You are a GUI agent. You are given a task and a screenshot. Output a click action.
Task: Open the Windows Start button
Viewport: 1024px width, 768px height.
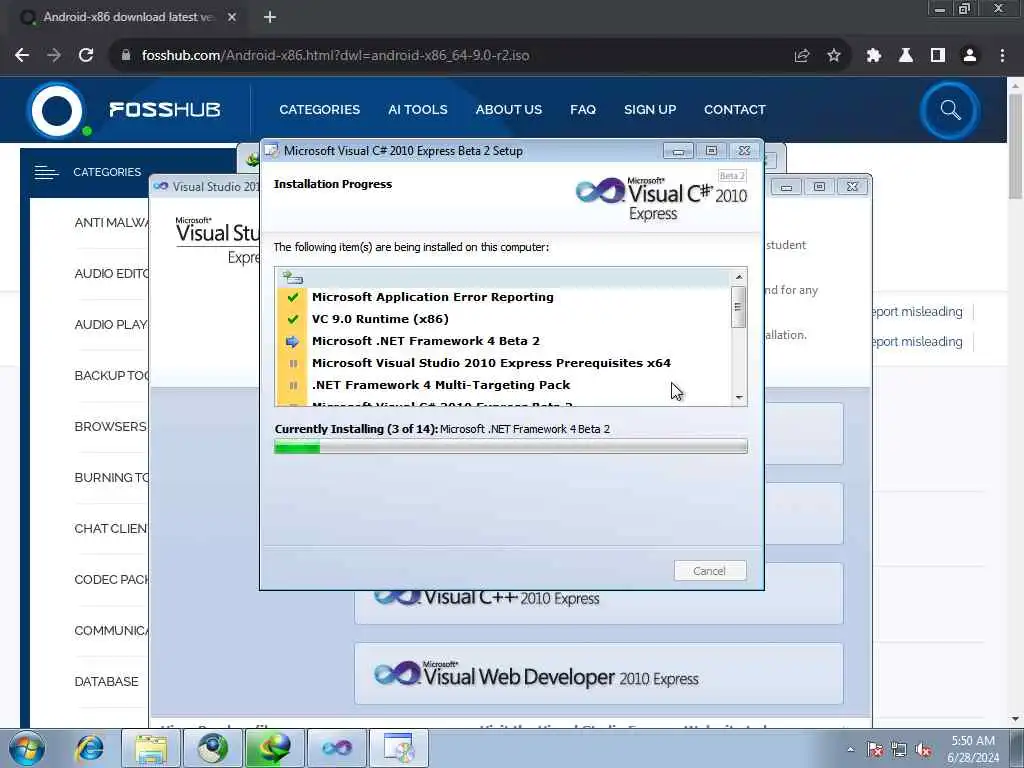point(27,748)
